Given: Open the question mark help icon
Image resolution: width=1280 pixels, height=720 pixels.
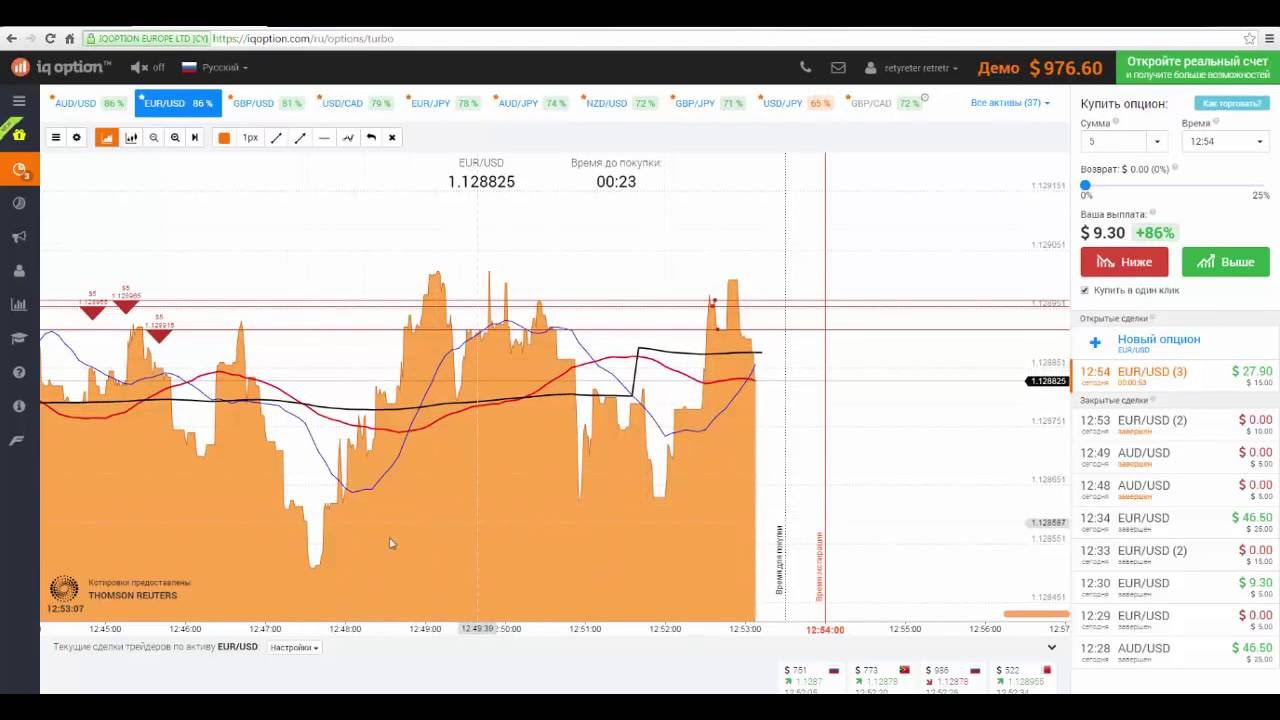Looking at the screenshot, I should [x=19, y=372].
